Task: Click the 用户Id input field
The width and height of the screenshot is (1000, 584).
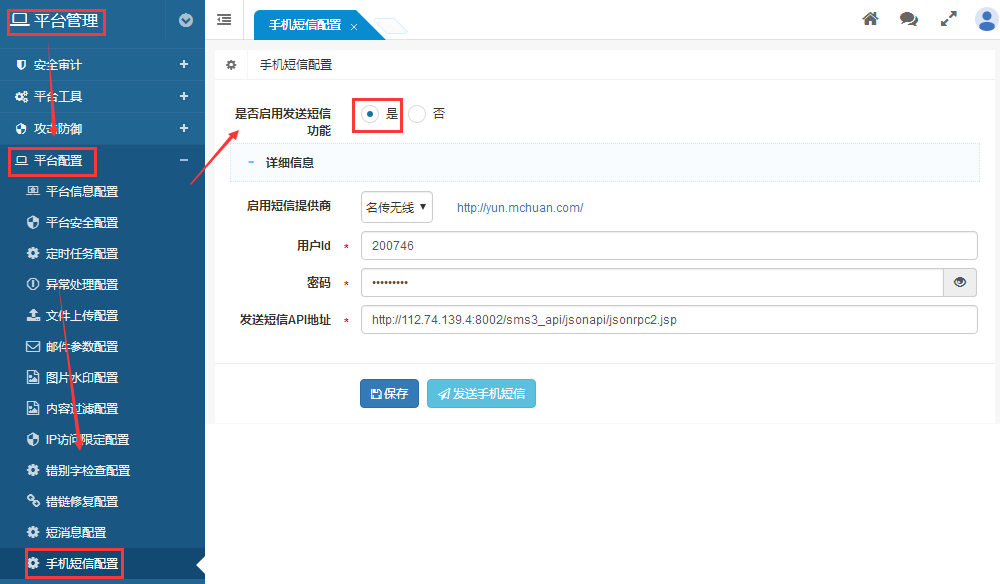Action: tap(668, 245)
